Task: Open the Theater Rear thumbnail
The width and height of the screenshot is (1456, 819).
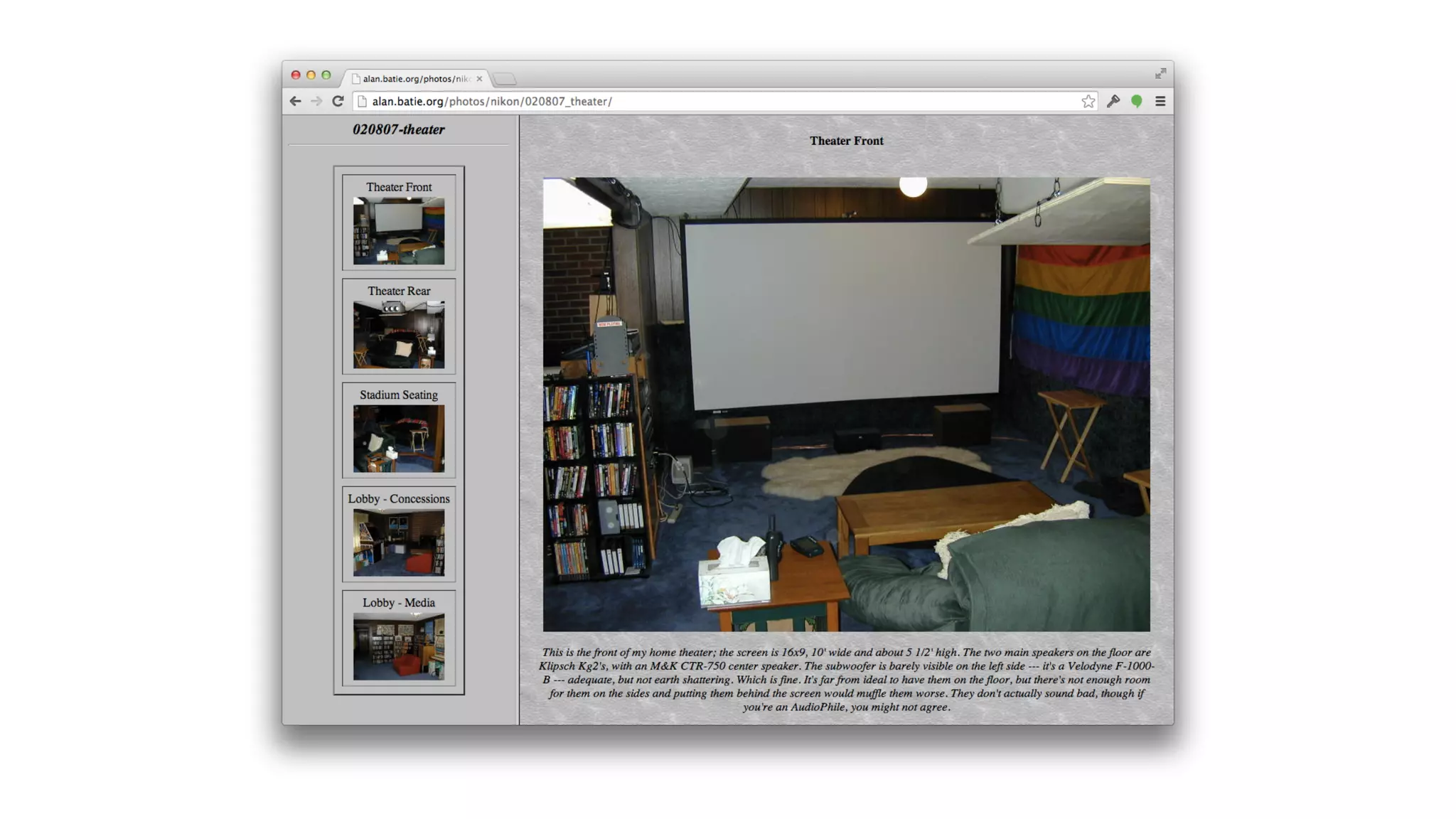Action: pyautogui.click(x=399, y=335)
